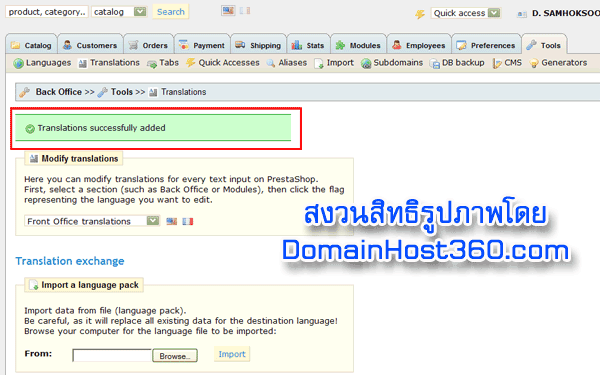Screen dimensions: 600x375
Task: Click the employee icon beside D. SAMHOKSOO
Action: pos(522,14)
